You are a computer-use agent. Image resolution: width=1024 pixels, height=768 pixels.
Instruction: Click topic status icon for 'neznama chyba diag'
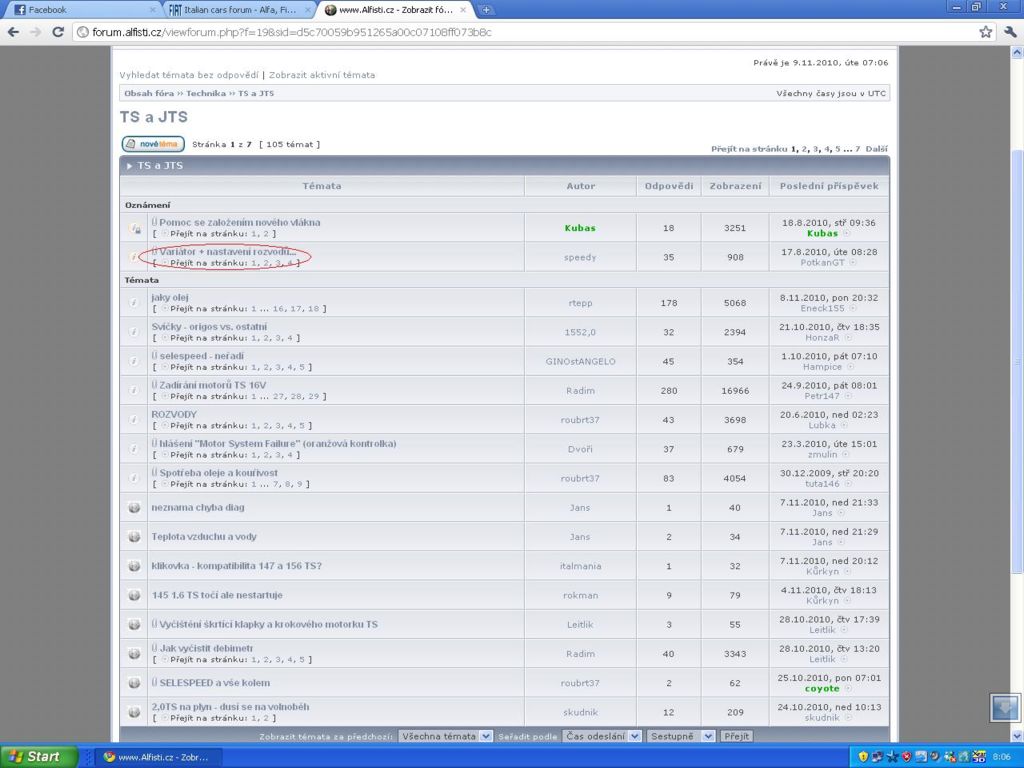point(134,508)
